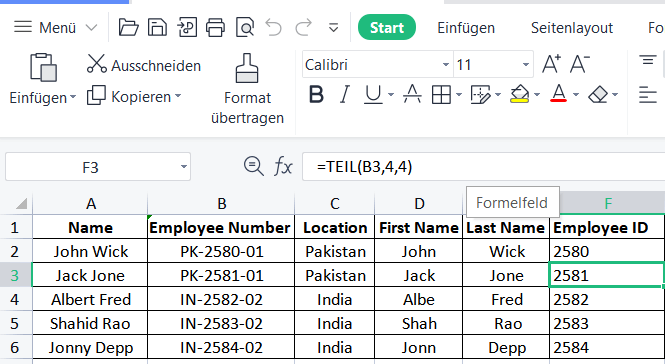665x364 pixels.
Task: Click the Last Name header cell
Action: pyautogui.click(x=506, y=228)
